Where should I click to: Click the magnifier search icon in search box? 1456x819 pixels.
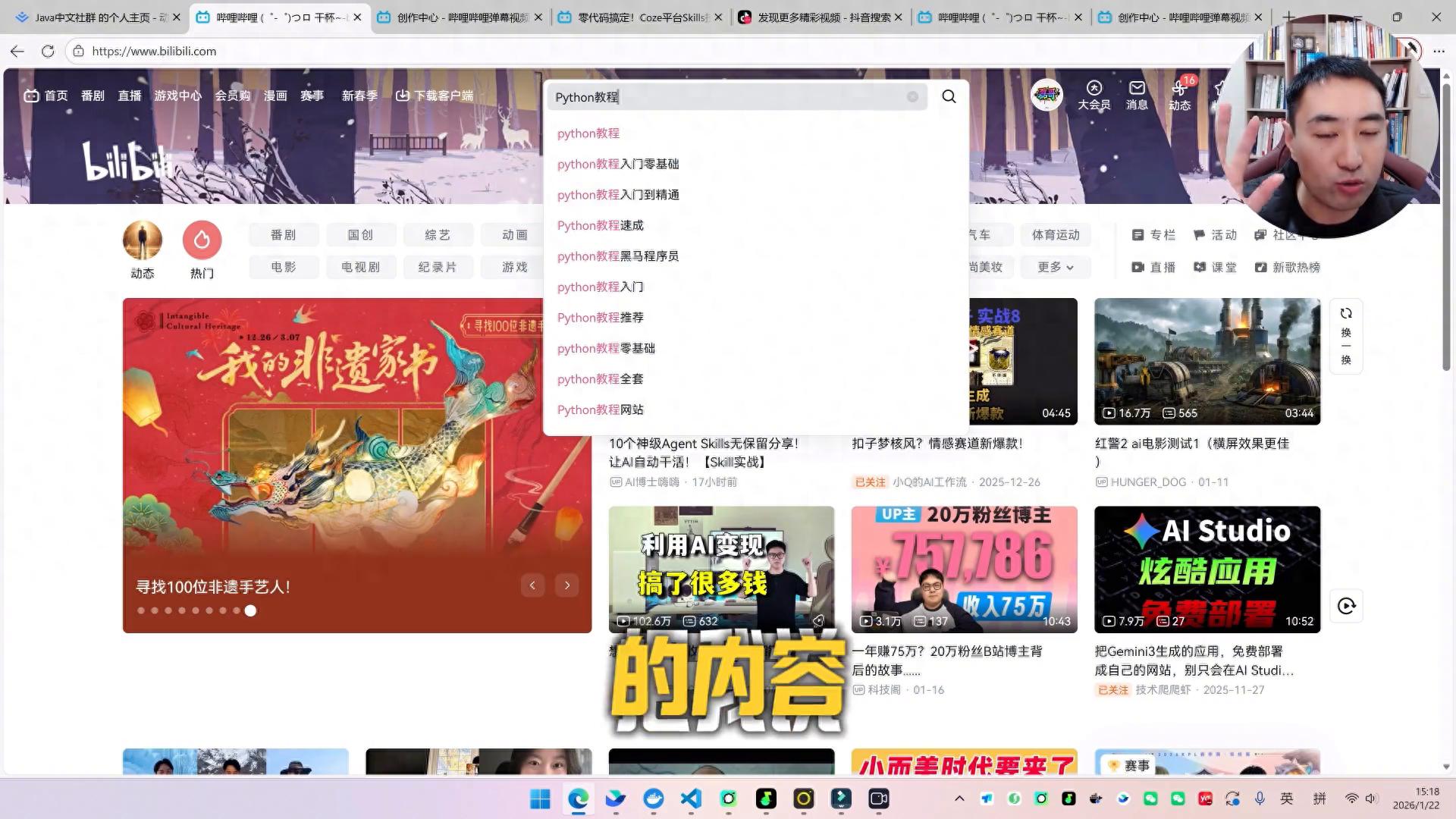949,96
